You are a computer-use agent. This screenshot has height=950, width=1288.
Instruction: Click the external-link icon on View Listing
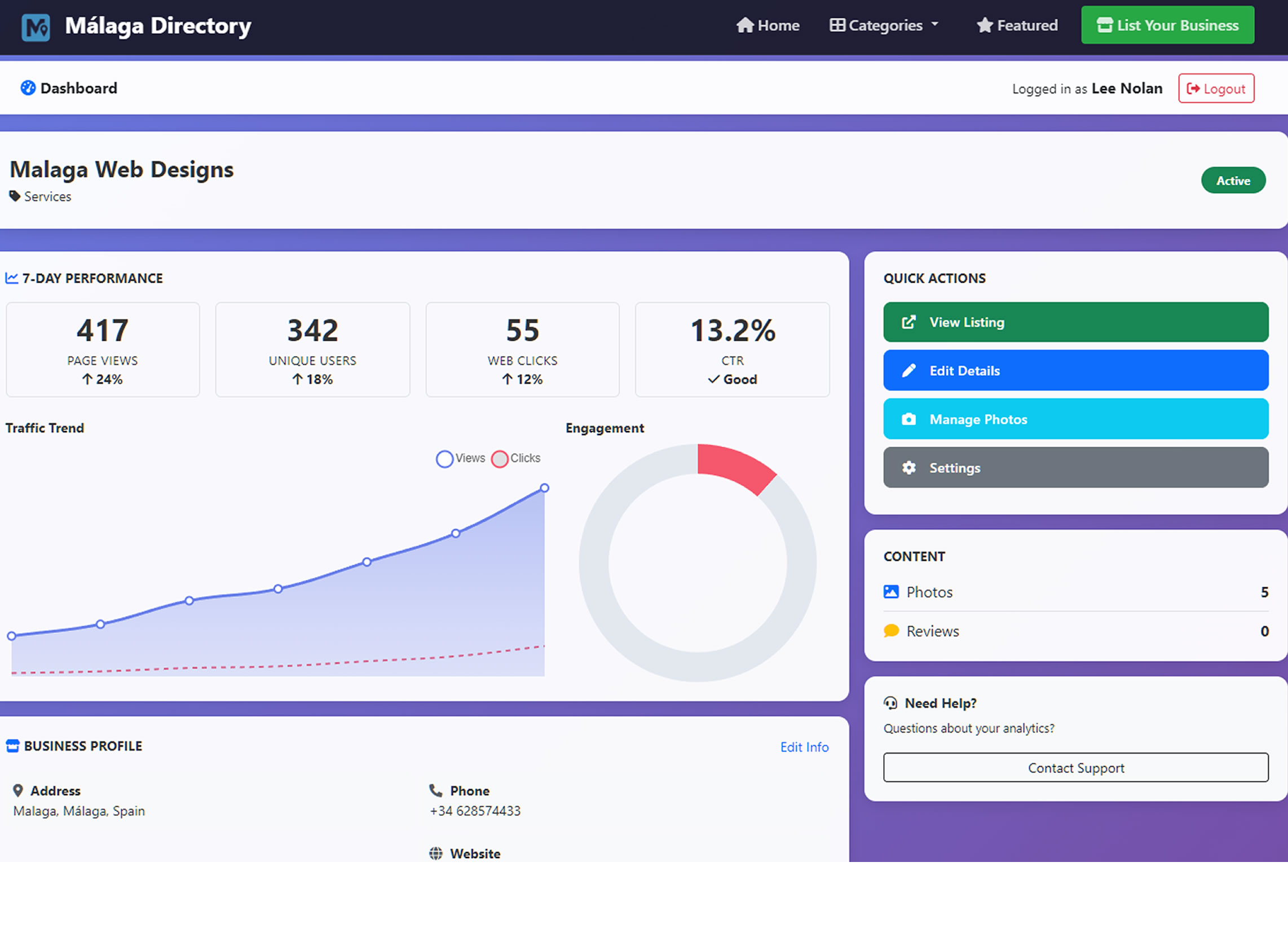click(908, 322)
